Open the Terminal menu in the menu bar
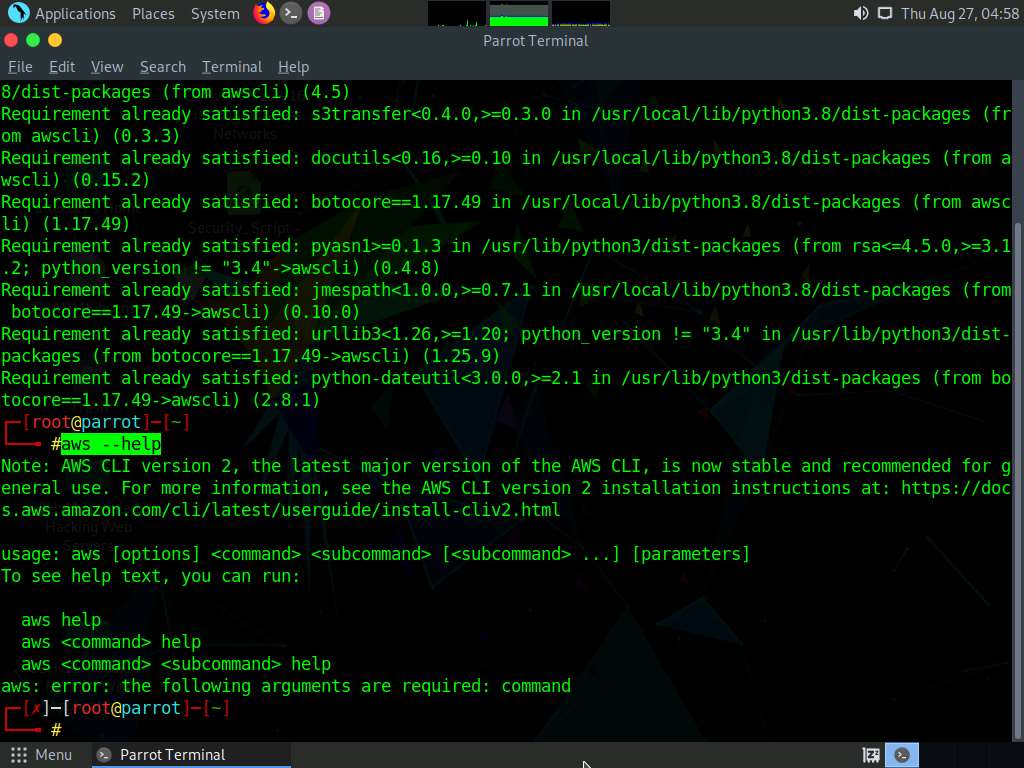This screenshot has height=768, width=1024. (x=231, y=66)
